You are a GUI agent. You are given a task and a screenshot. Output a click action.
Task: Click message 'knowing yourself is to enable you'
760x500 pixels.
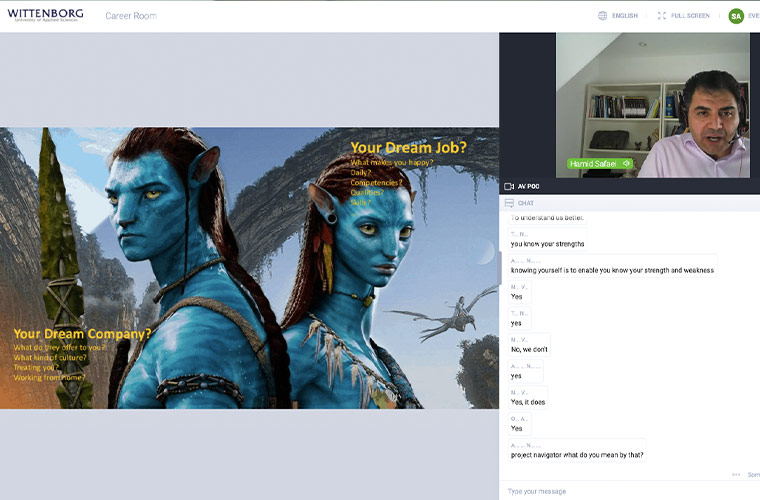612,266
